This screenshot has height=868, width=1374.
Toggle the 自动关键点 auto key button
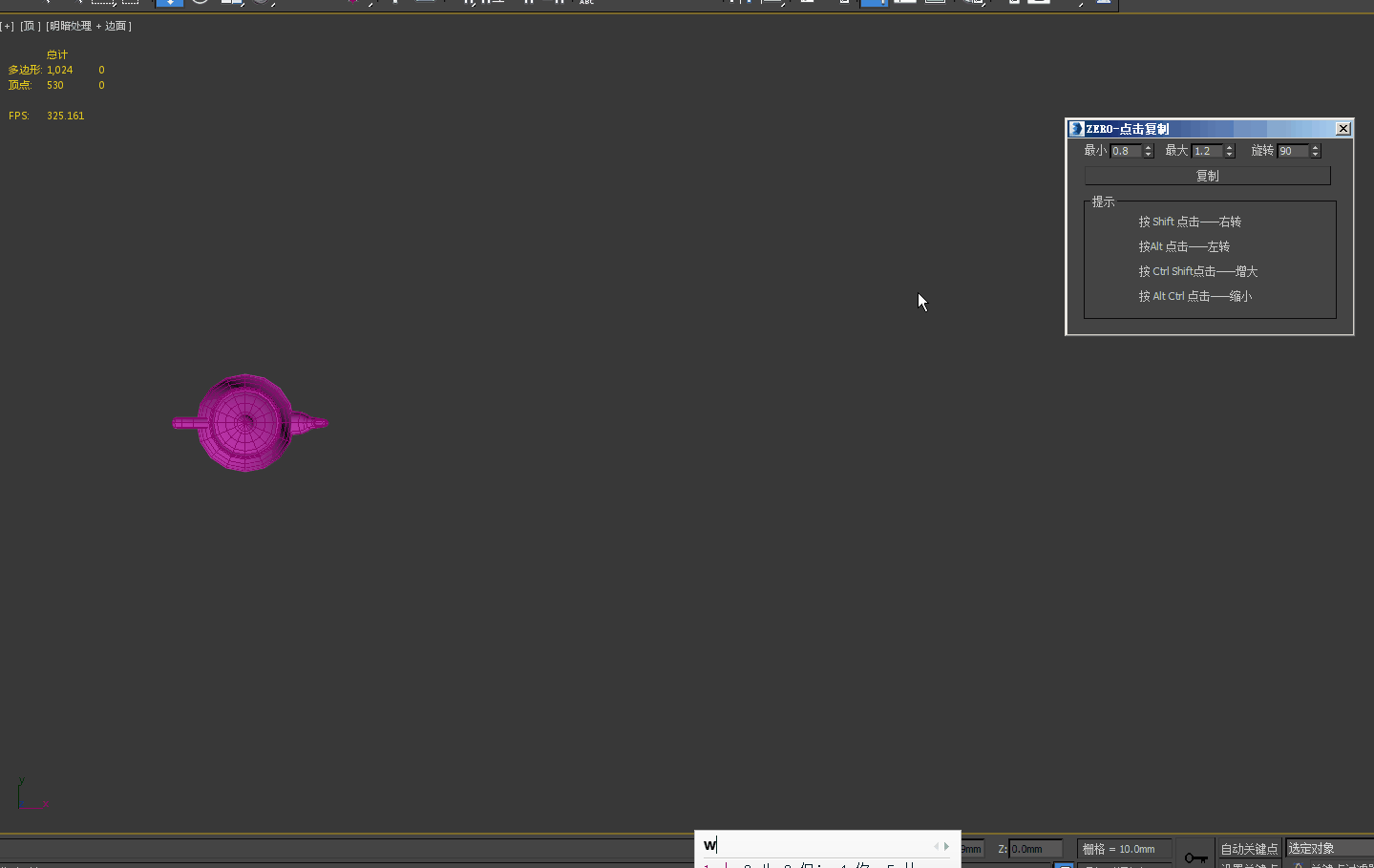tap(1249, 849)
